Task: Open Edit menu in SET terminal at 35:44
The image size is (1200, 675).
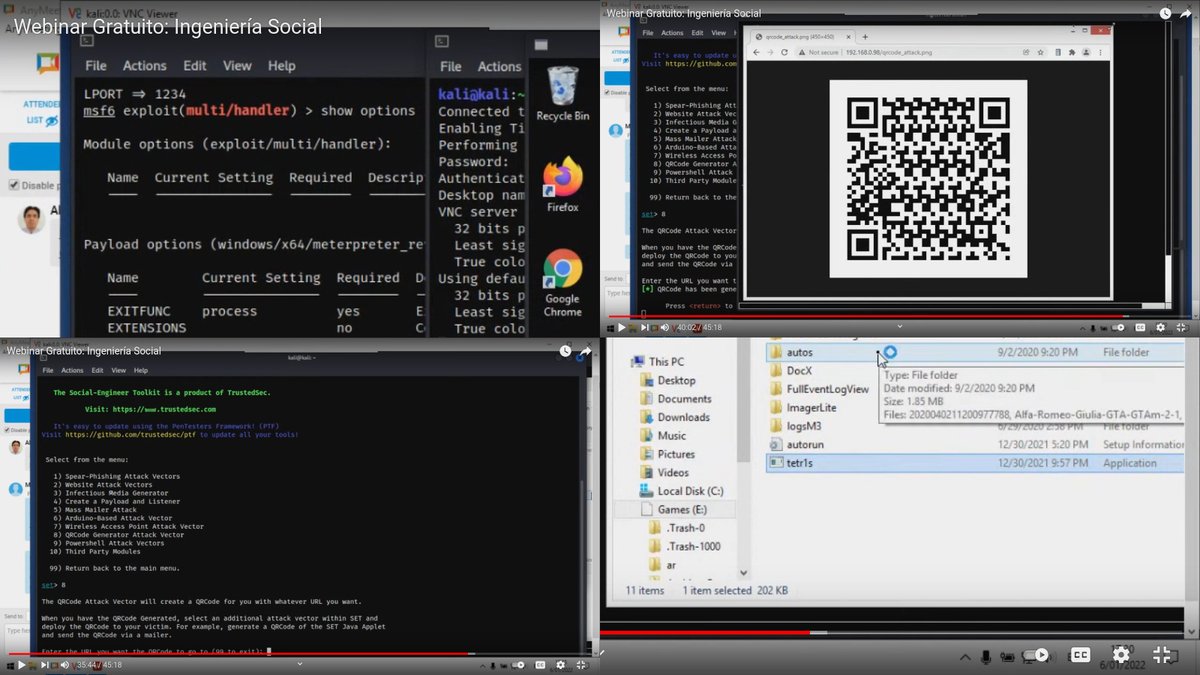Action: click(x=96, y=370)
